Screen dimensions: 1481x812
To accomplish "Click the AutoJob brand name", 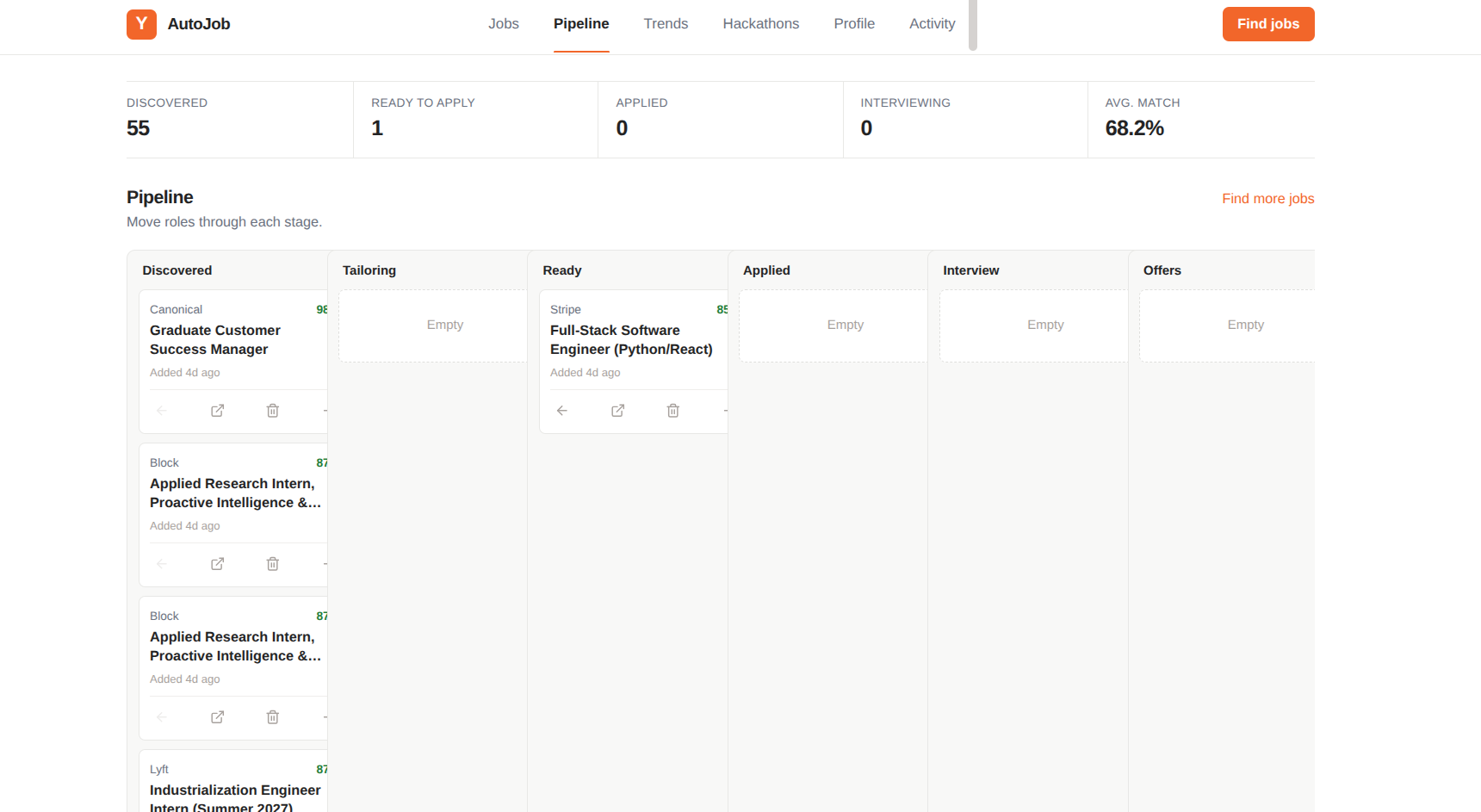I will coord(199,24).
